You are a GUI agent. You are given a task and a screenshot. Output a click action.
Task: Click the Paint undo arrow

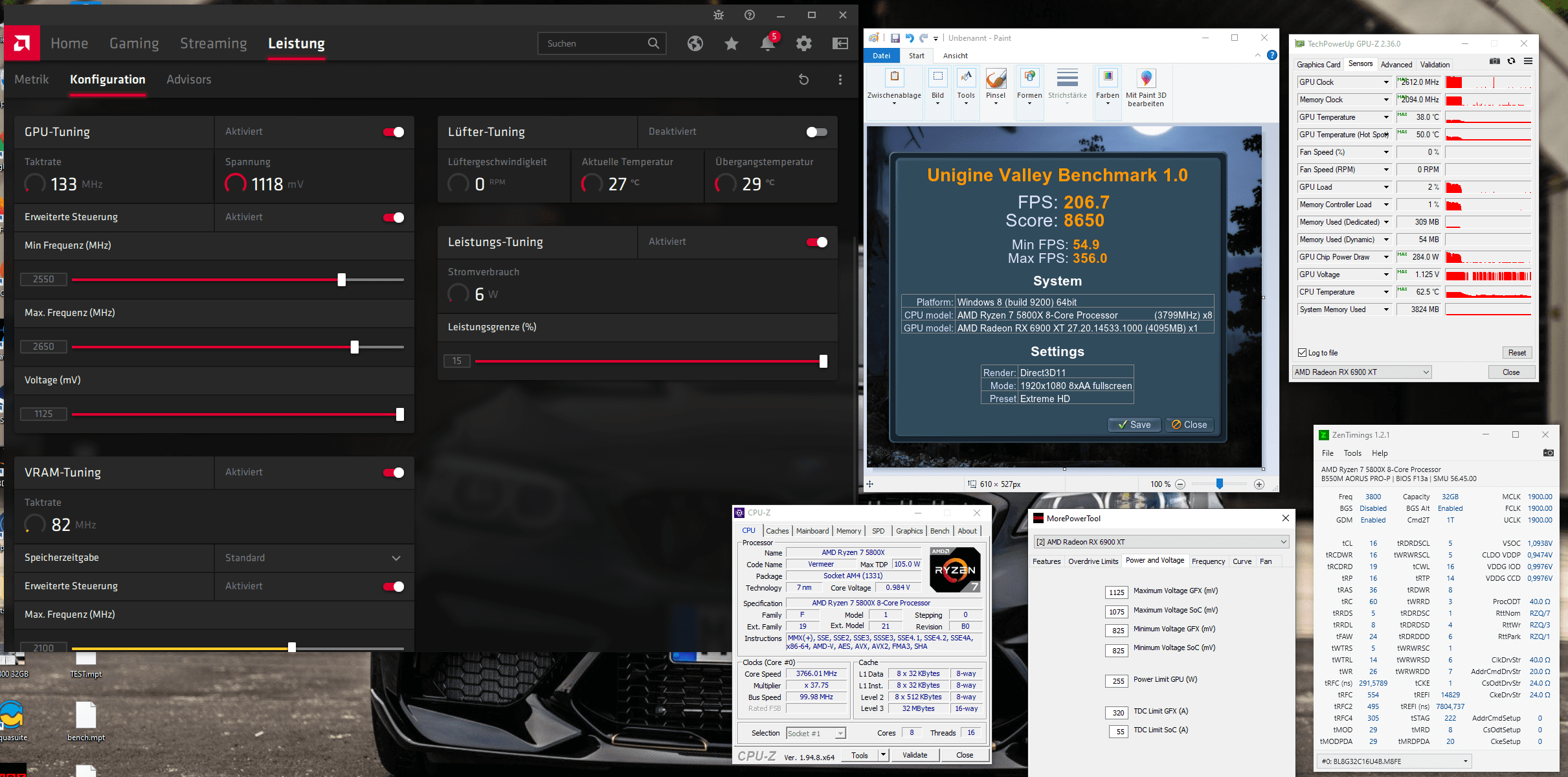pos(910,38)
